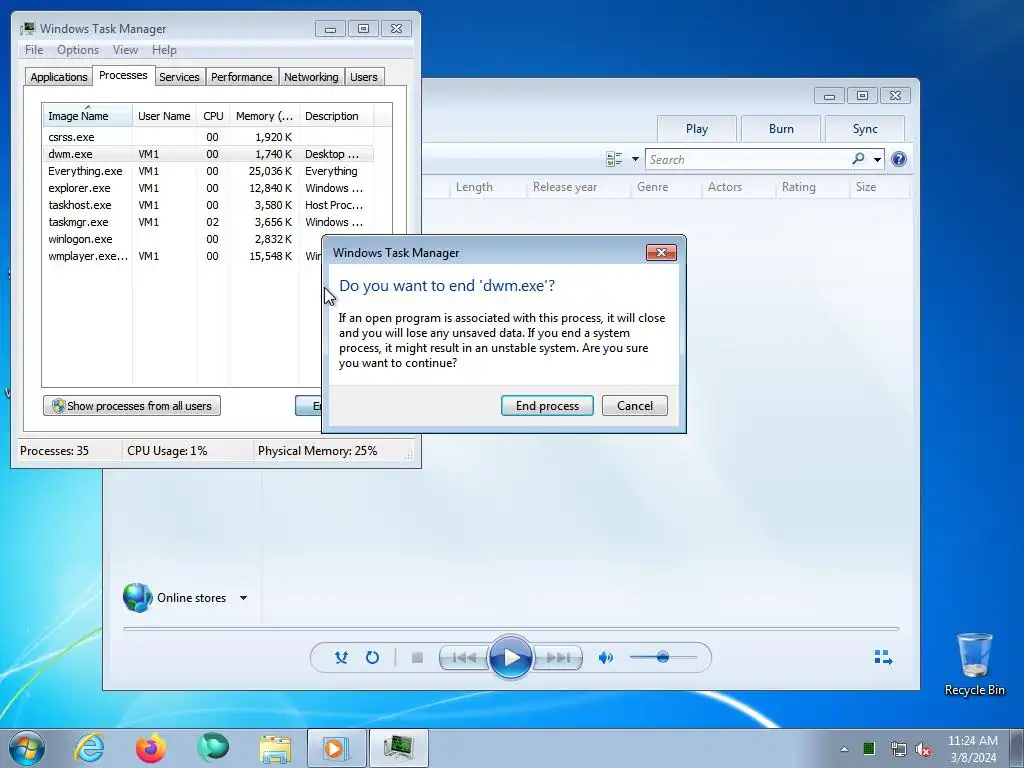Switch to the Applications tab
The width and height of the screenshot is (1024, 768).
point(59,77)
